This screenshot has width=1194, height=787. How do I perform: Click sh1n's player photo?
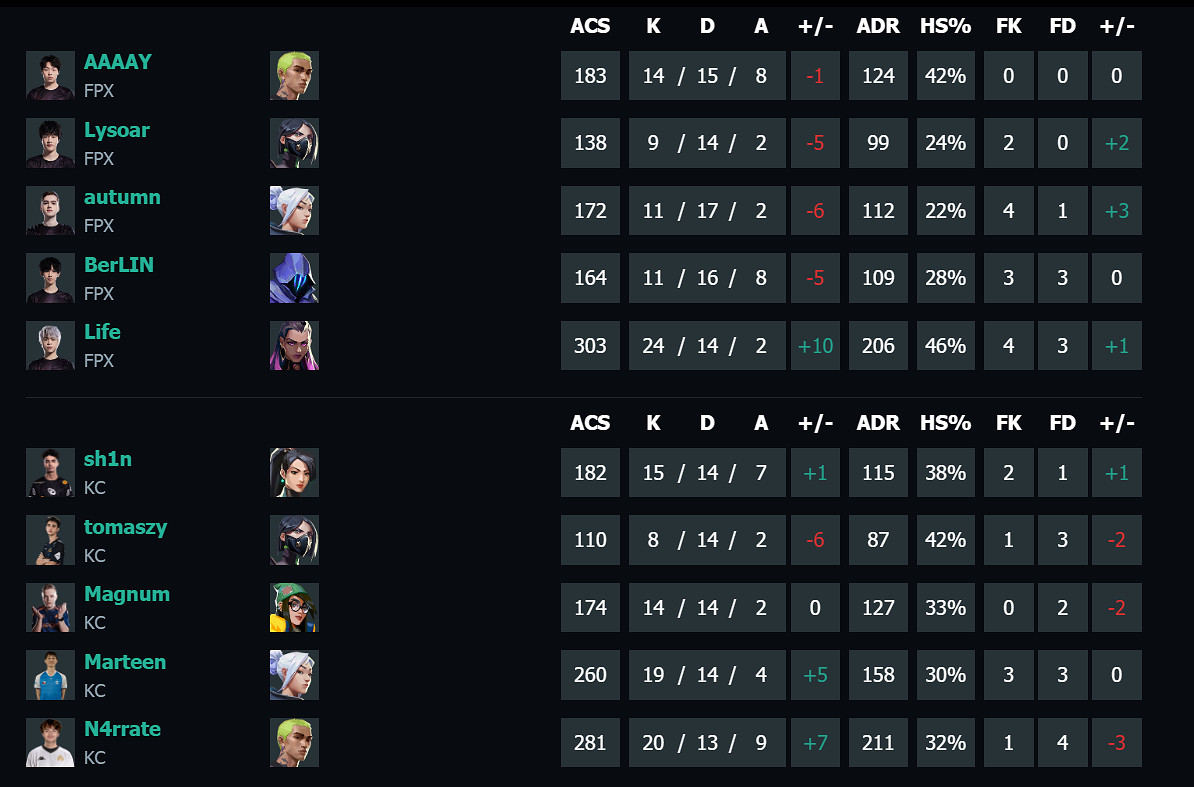[50, 473]
